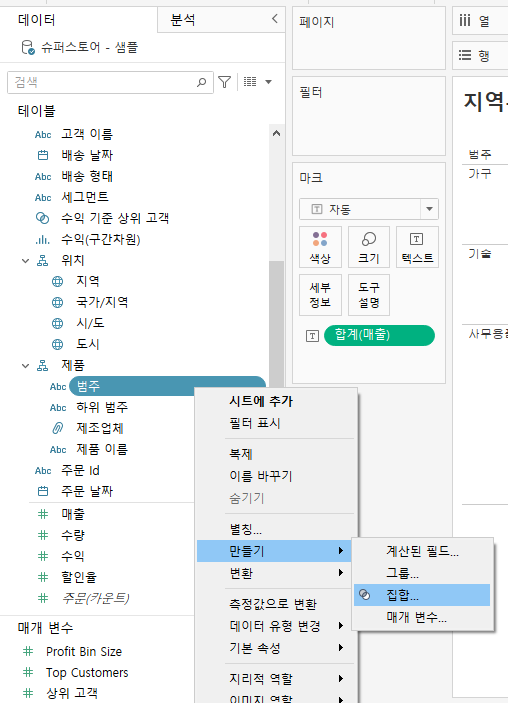
Task: Switch to the 분석 tab
Action: click(182, 20)
